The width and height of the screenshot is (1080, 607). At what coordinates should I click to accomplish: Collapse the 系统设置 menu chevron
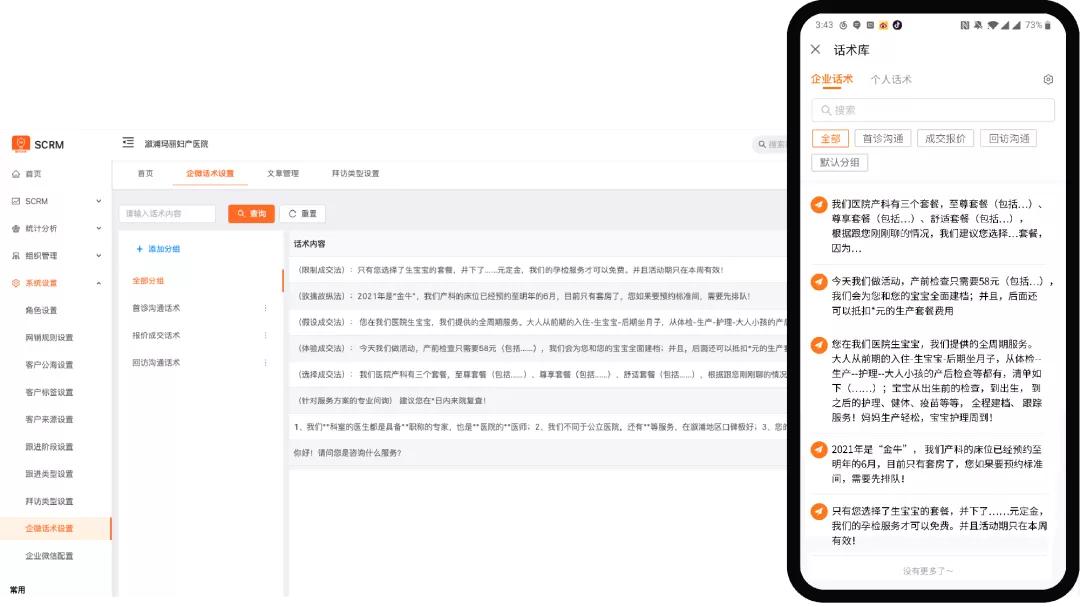tap(98, 283)
